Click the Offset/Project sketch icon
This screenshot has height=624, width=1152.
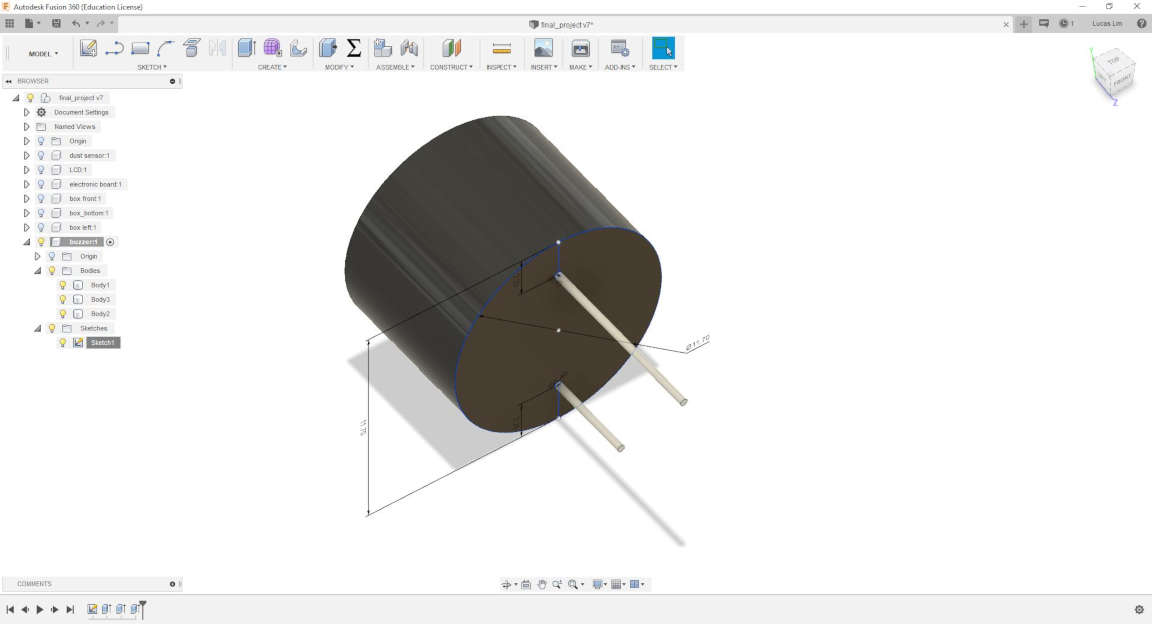click(192, 49)
